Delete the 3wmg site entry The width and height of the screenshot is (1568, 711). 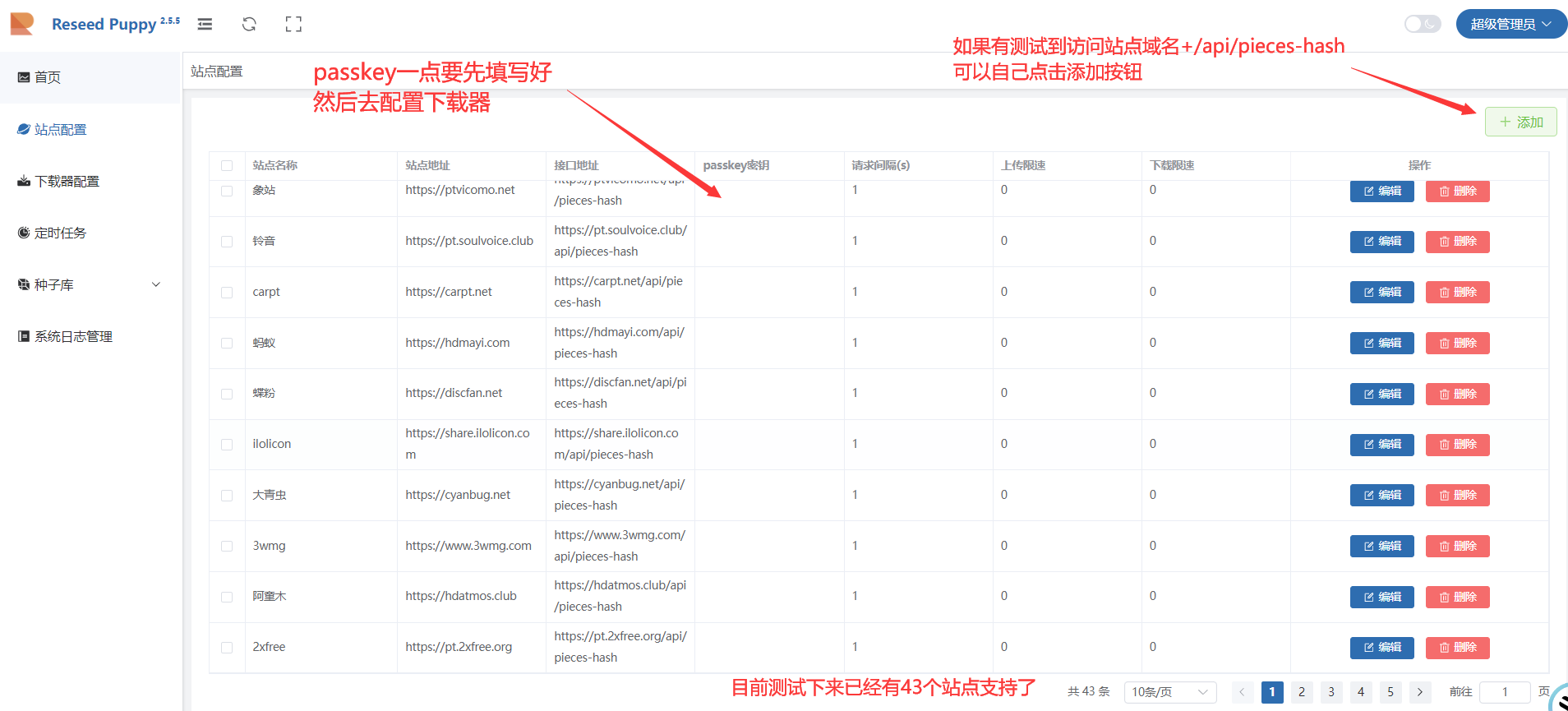pos(1457,547)
